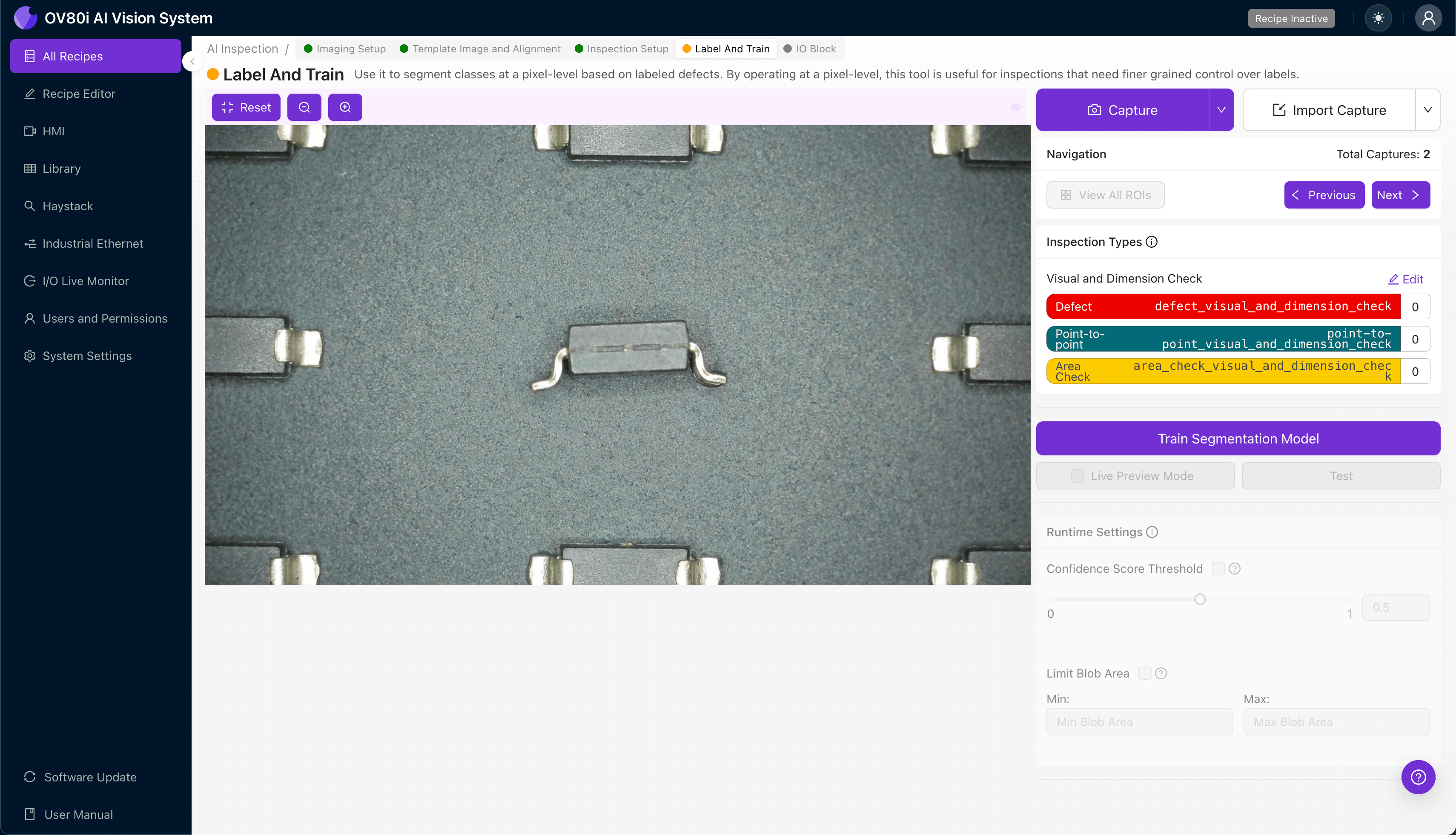The height and width of the screenshot is (835, 1456).
Task: Expand the Capture button dropdown arrow
Action: pos(1221,110)
